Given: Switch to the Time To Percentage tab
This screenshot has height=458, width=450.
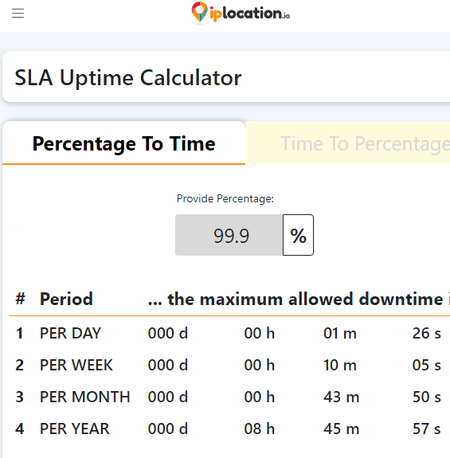Looking at the screenshot, I should (x=348, y=143).
